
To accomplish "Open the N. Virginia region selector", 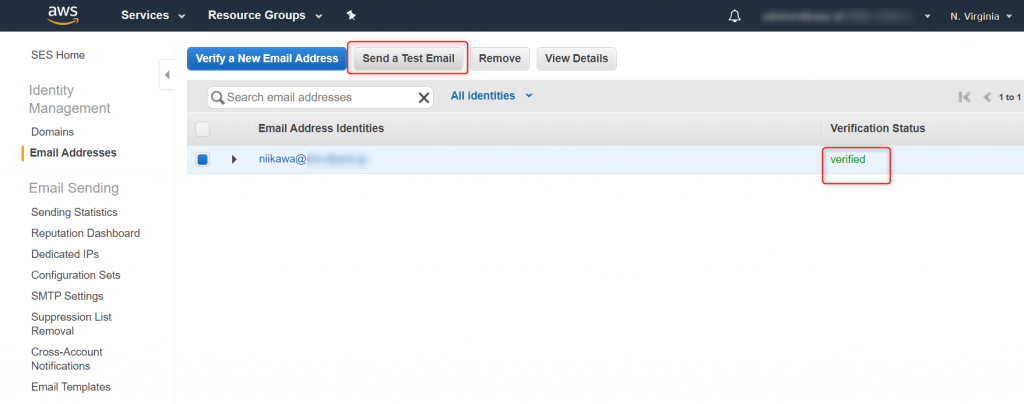I will [984, 16].
